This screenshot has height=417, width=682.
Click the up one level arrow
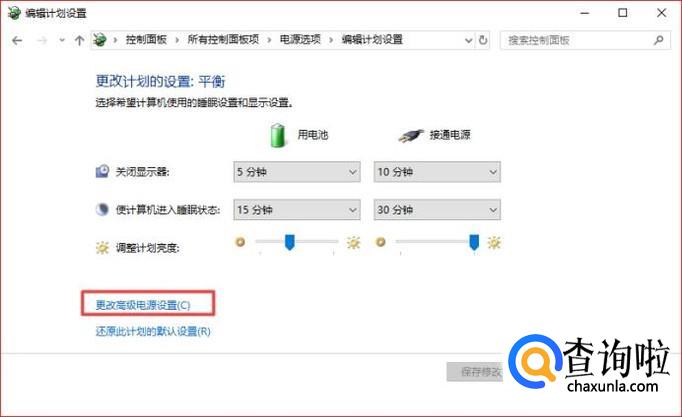(79, 40)
